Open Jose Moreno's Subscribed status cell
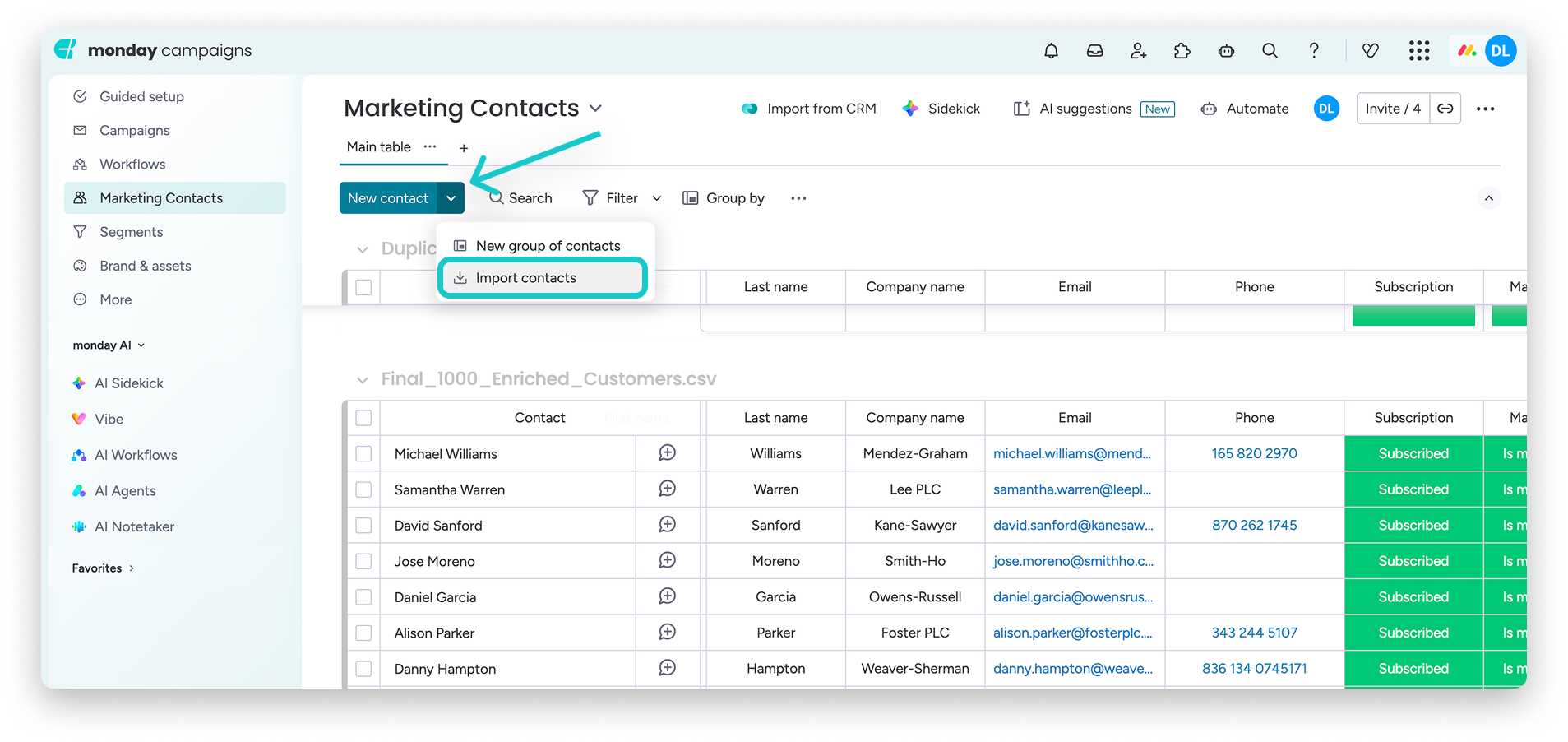 click(1413, 561)
